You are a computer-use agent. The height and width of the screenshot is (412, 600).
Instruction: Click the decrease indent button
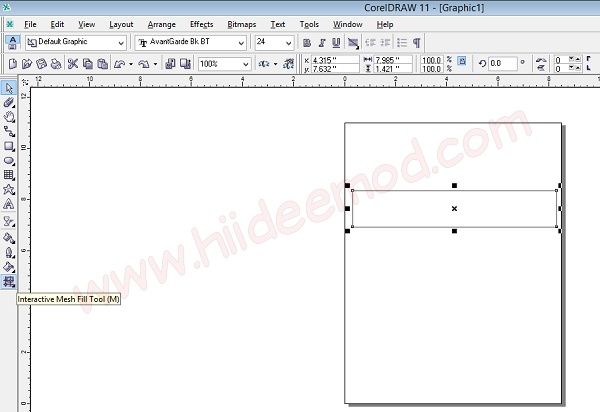click(370, 42)
